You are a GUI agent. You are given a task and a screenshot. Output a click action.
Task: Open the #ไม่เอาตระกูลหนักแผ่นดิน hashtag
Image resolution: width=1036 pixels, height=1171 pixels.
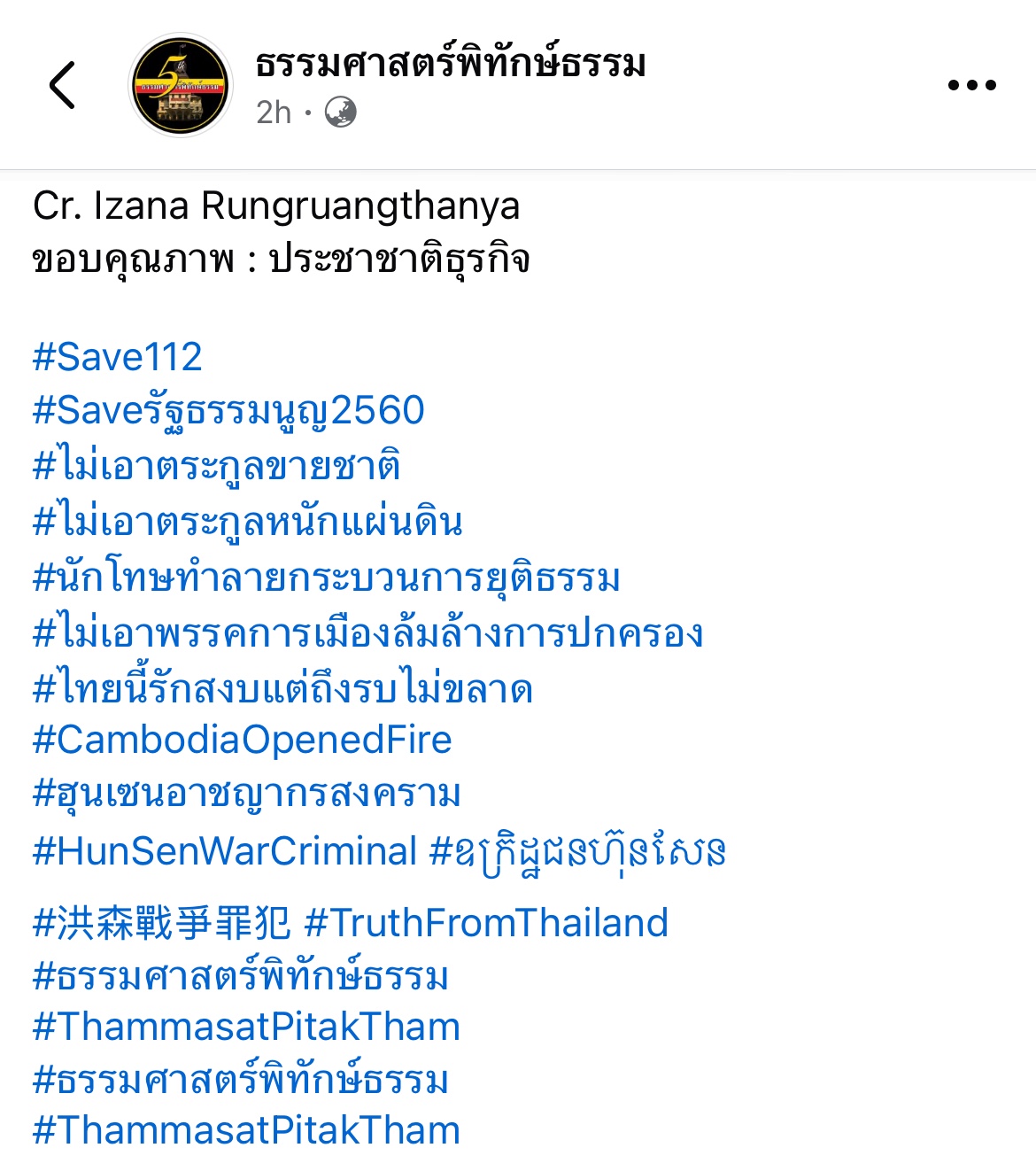pos(248,521)
